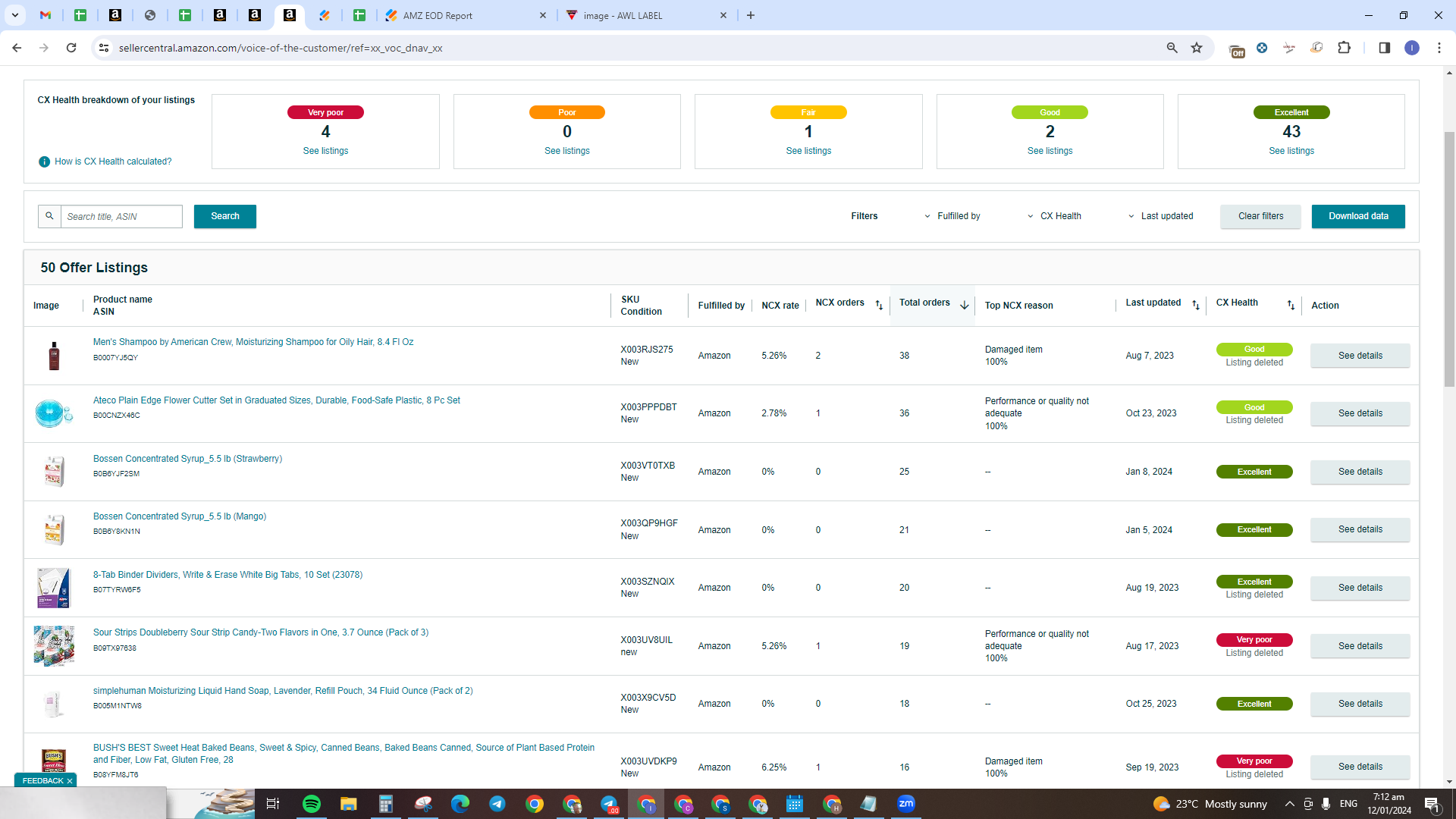The image size is (1456, 819).
Task: See listings under Good card
Action: point(1050,151)
